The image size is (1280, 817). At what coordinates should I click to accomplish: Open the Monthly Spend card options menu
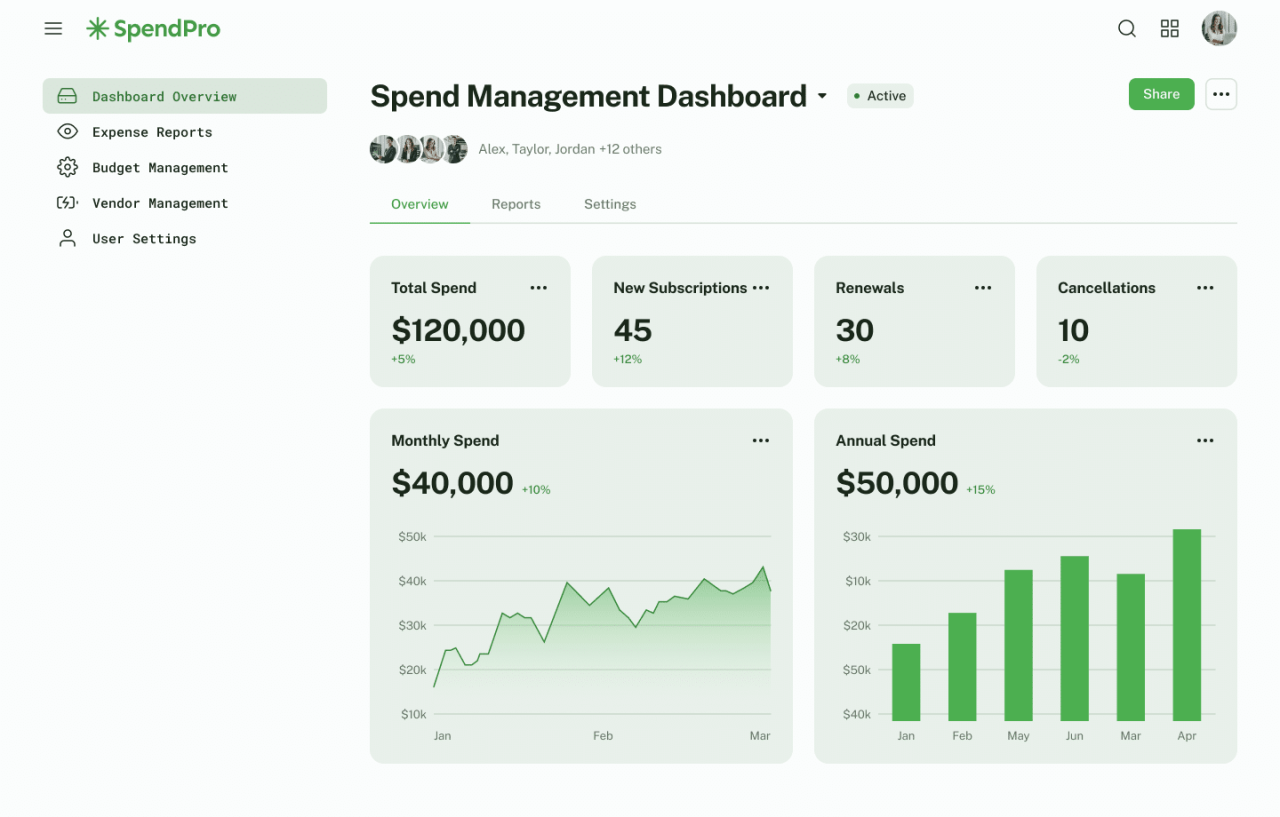point(760,440)
